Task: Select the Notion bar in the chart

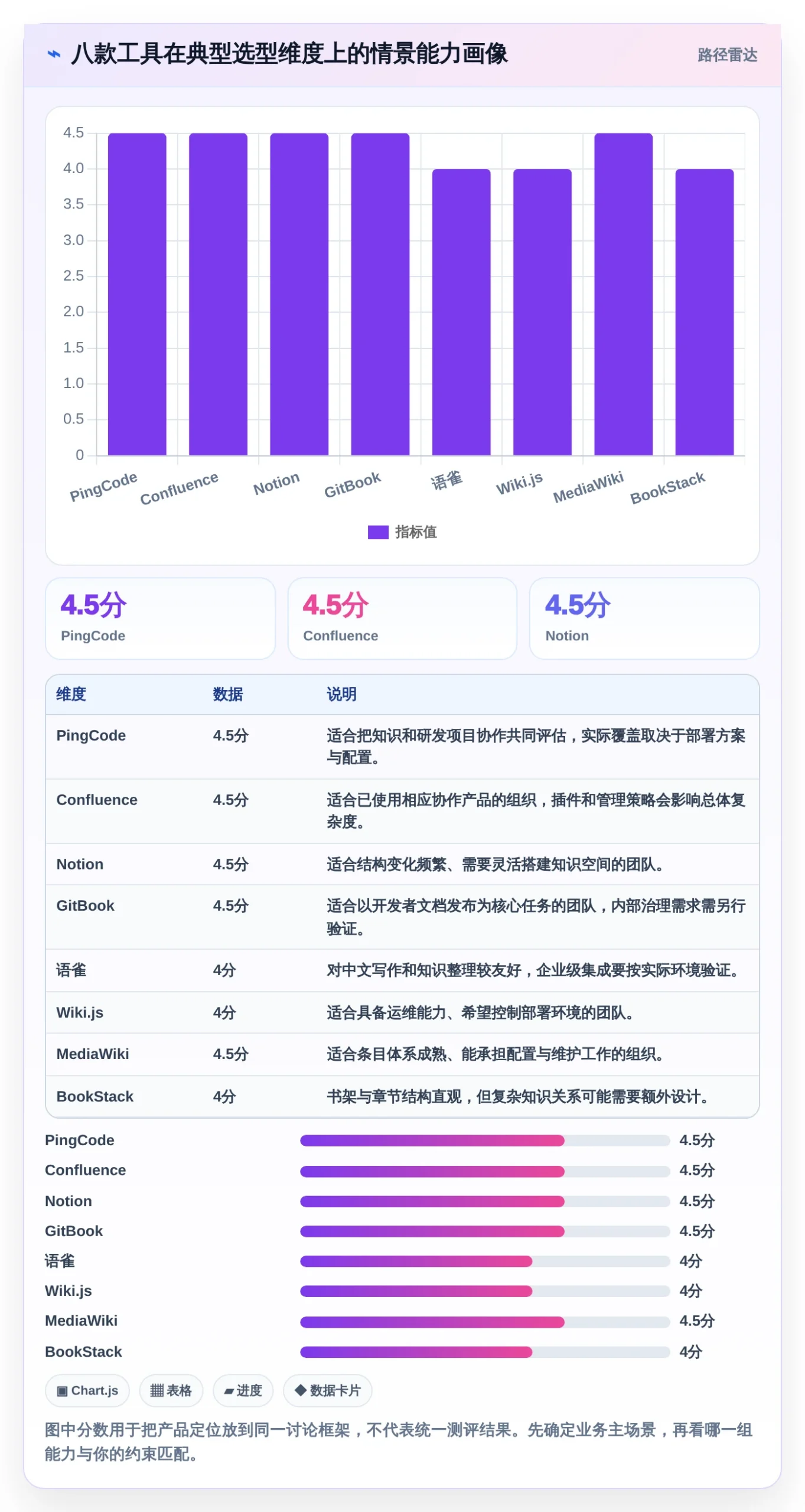Action: pos(299,294)
